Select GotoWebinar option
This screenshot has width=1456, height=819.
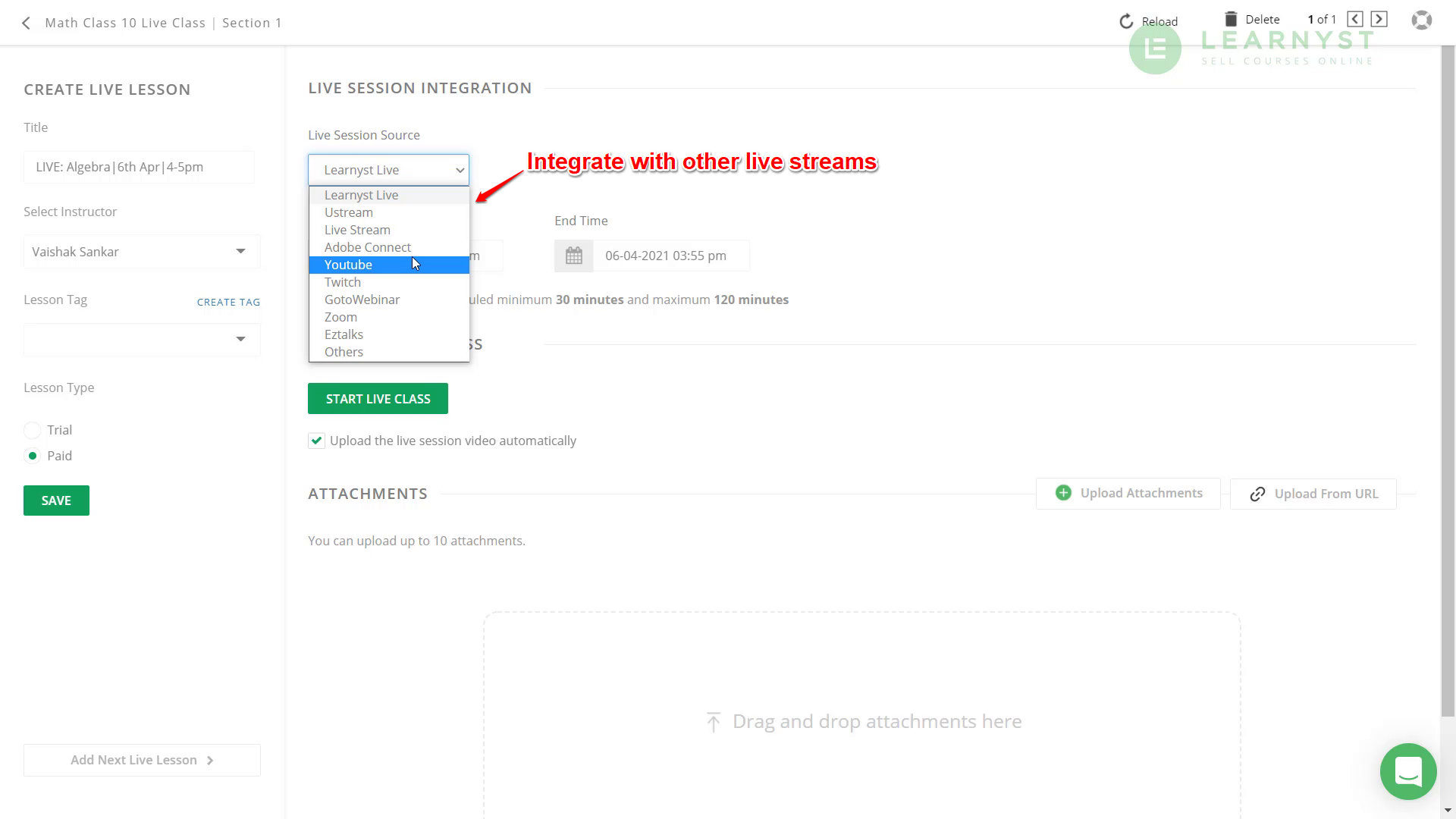389,300
